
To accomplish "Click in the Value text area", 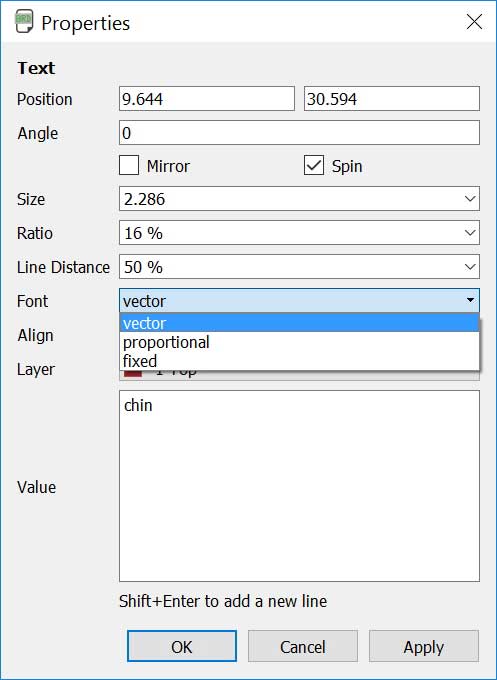I will [299, 486].
